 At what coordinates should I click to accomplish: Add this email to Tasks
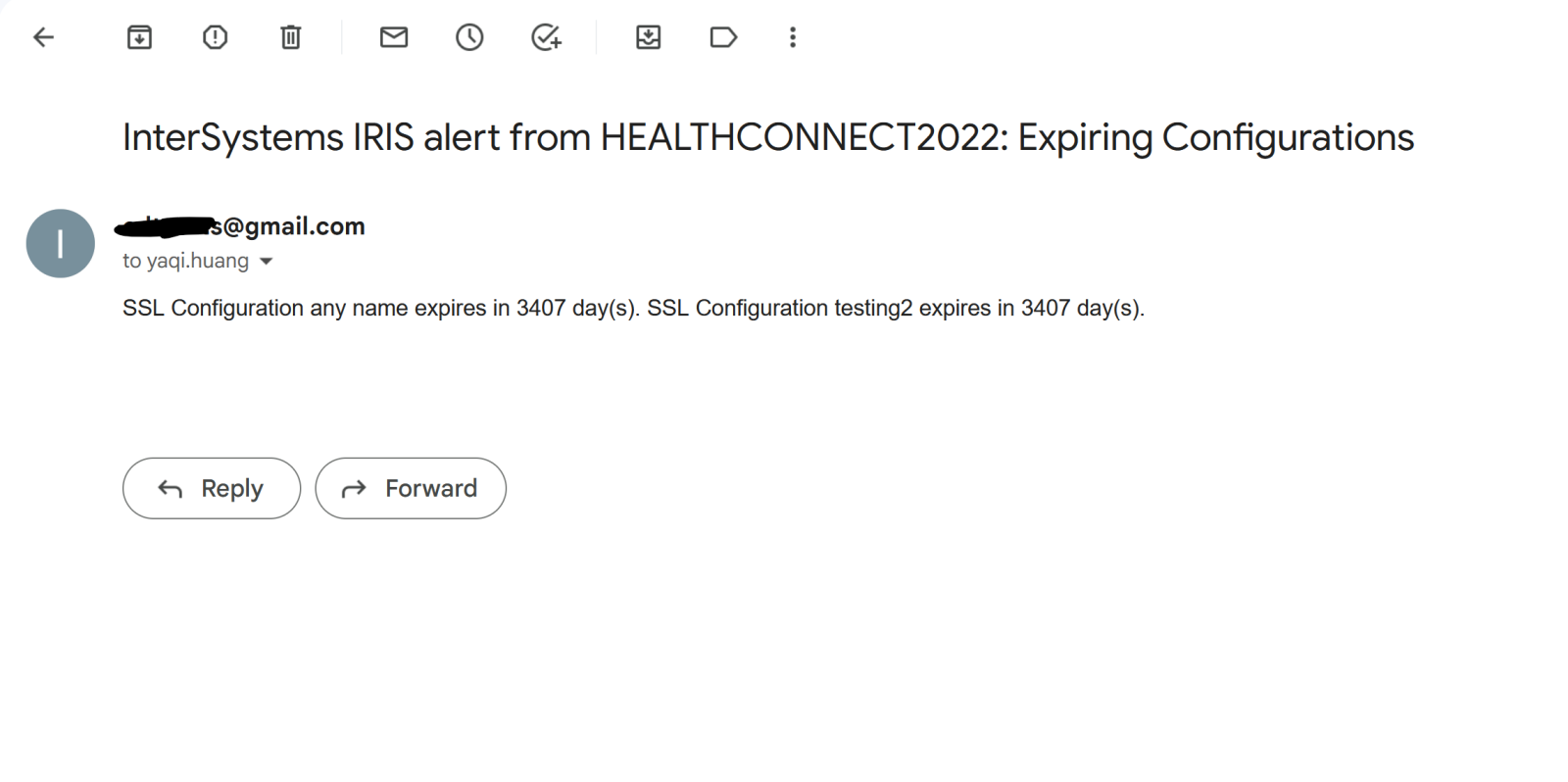pos(546,38)
